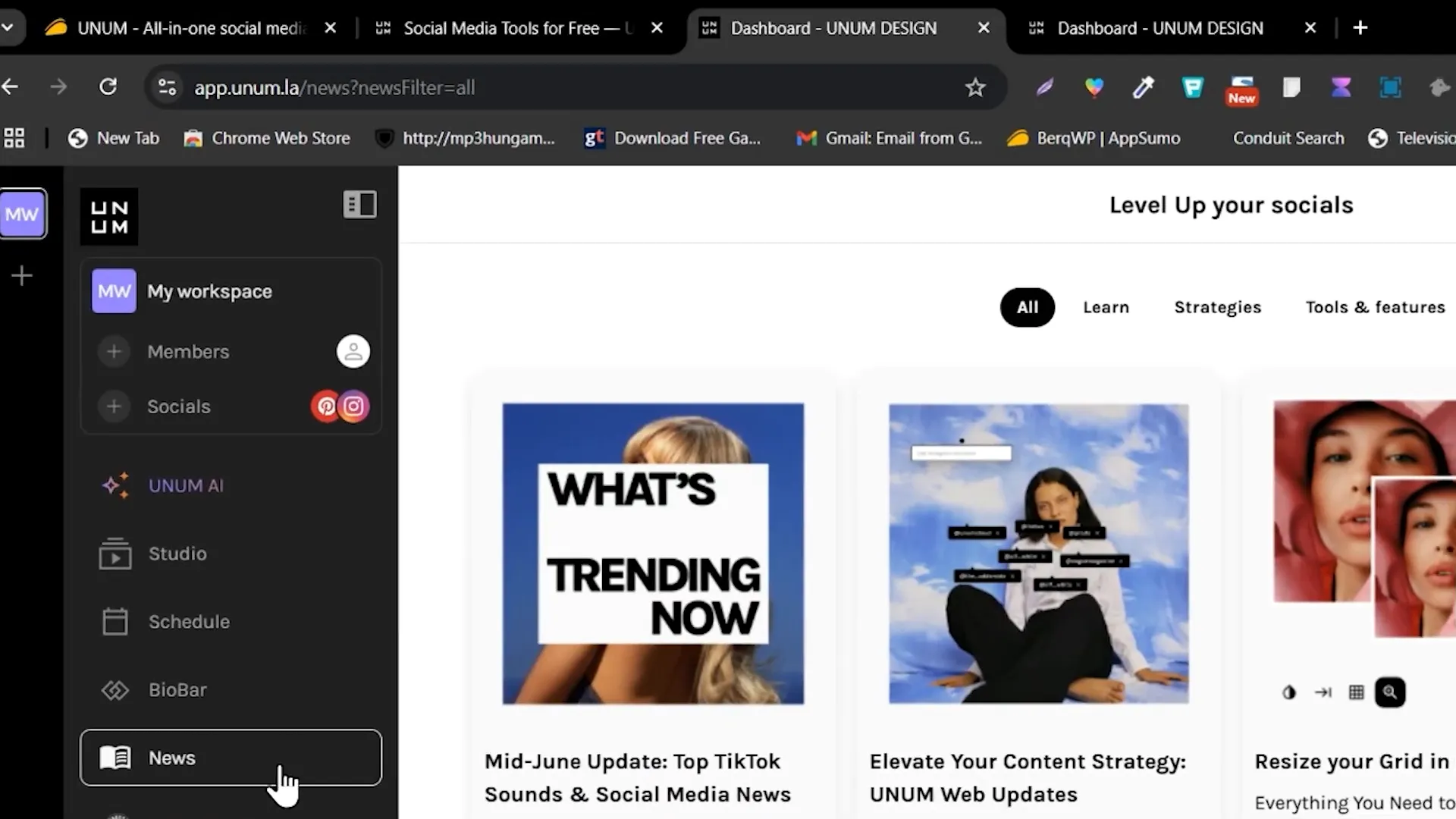Open Studio in the sidebar
This screenshot has width=1456, height=819.
pos(177,554)
